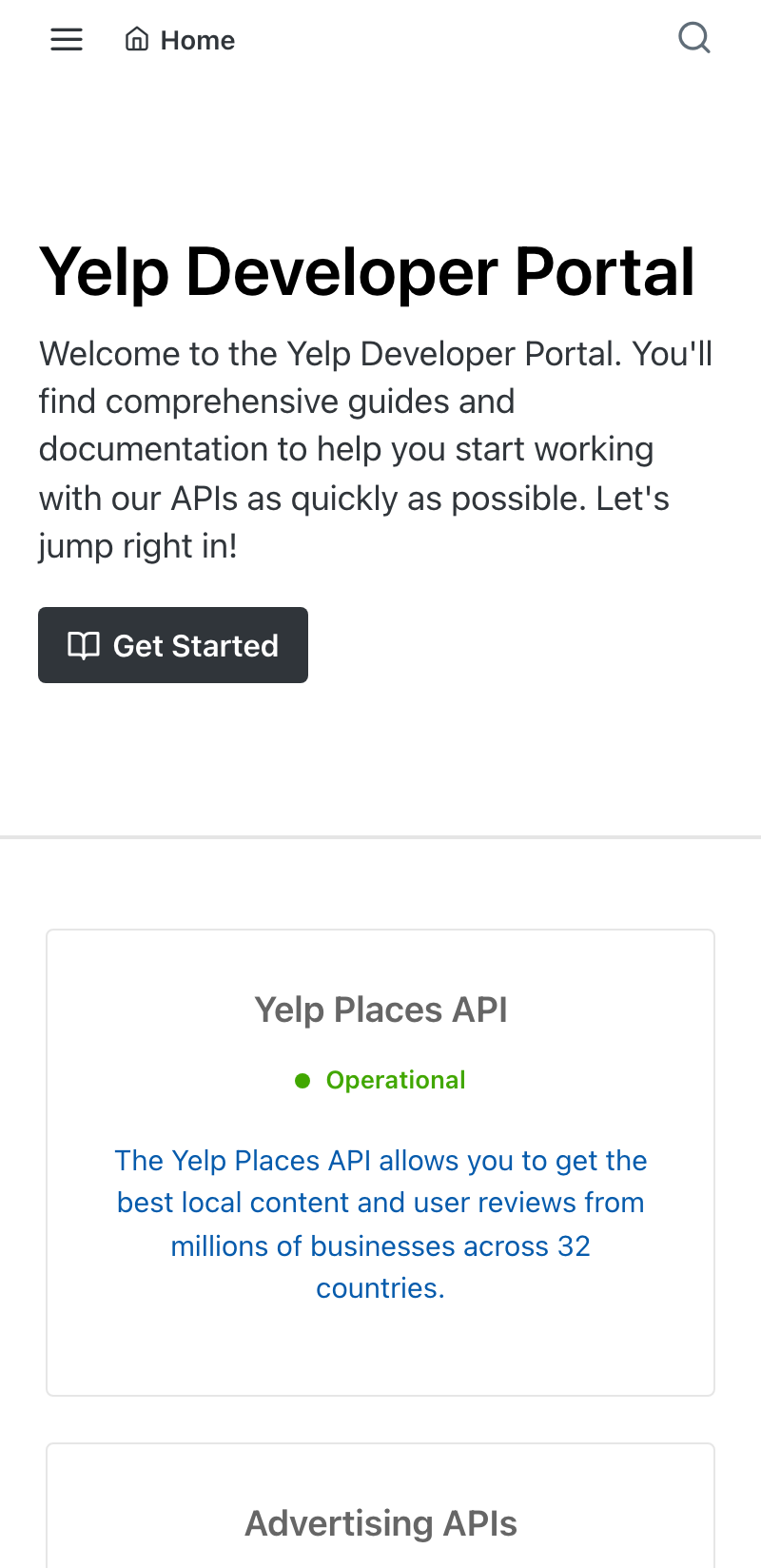Screen dimensions: 761x1568
Task: Click the house icon beside Home
Action: click(x=137, y=39)
